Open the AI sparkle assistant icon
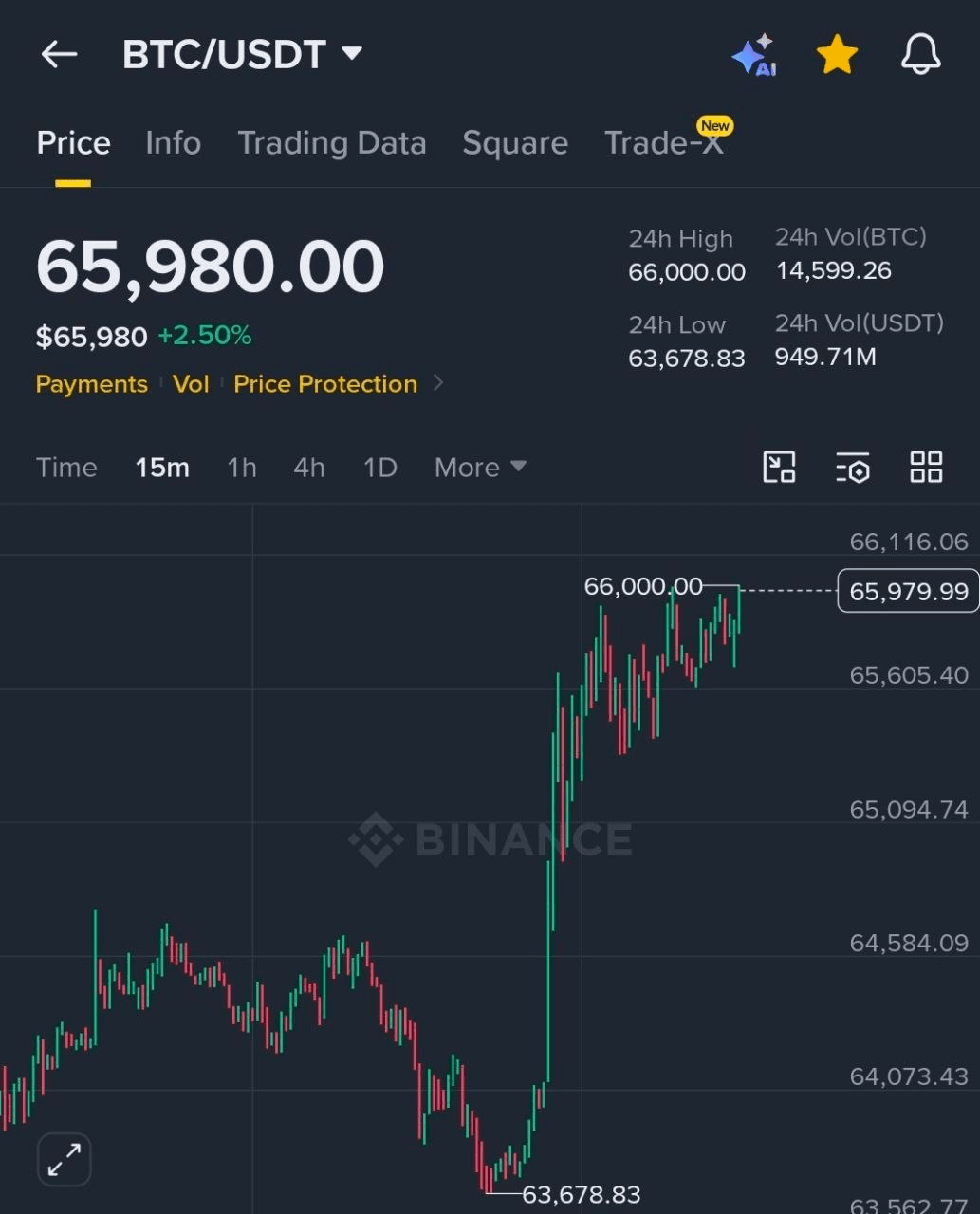This screenshot has height=1214, width=980. coord(755,55)
